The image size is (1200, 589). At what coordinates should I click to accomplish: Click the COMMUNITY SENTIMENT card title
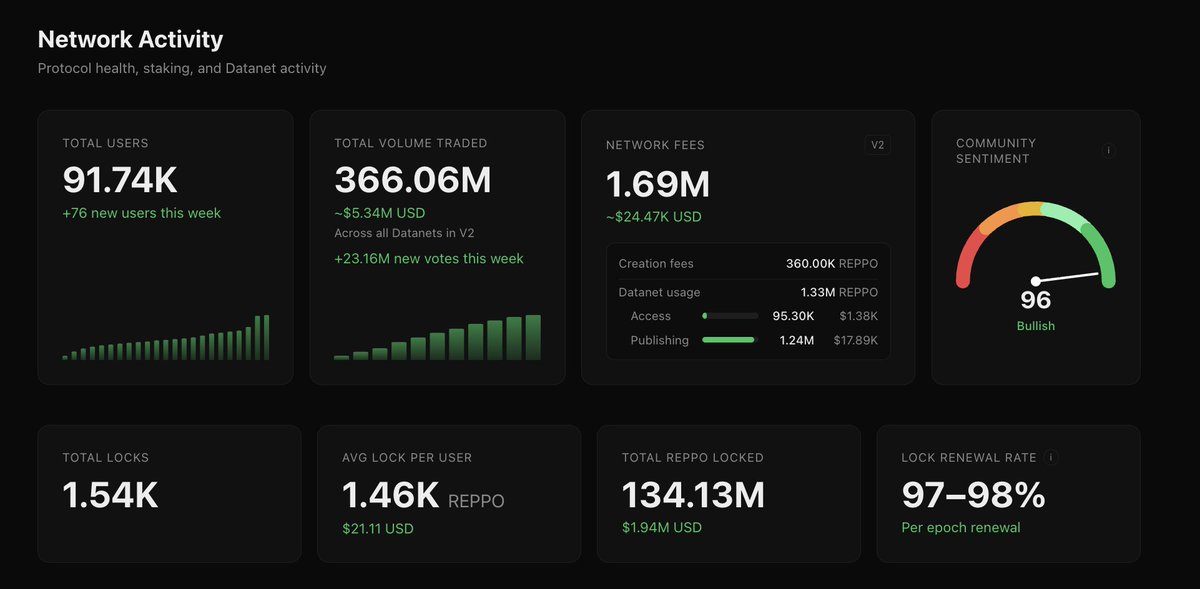coord(996,151)
